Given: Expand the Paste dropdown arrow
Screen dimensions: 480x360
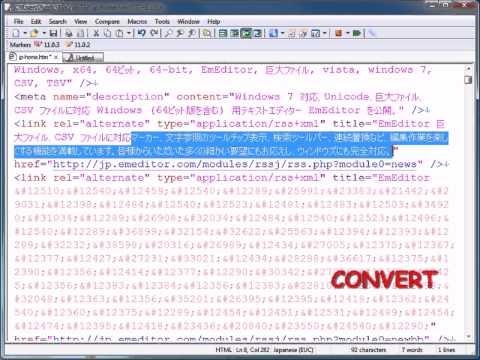Looking at the screenshot, I should [x=129, y=33].
